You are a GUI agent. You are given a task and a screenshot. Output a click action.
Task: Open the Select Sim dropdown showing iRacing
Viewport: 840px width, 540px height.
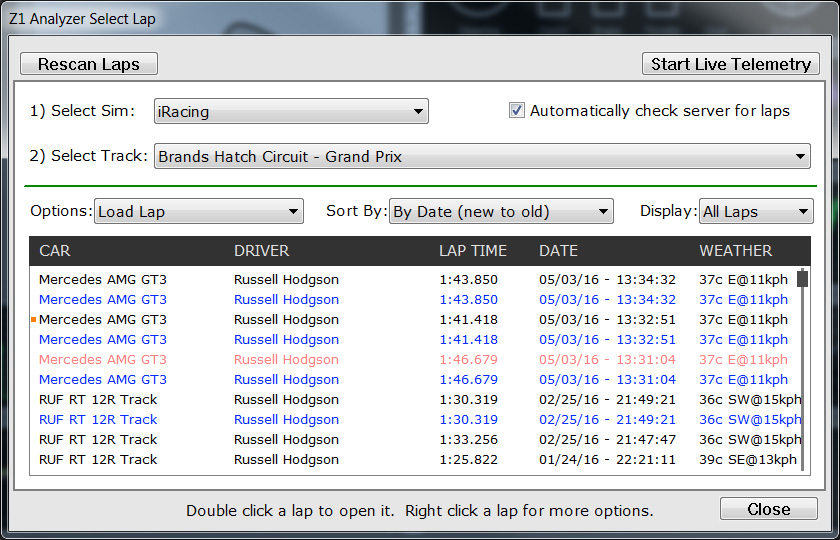pyautogui.click(x=291, y=111)
